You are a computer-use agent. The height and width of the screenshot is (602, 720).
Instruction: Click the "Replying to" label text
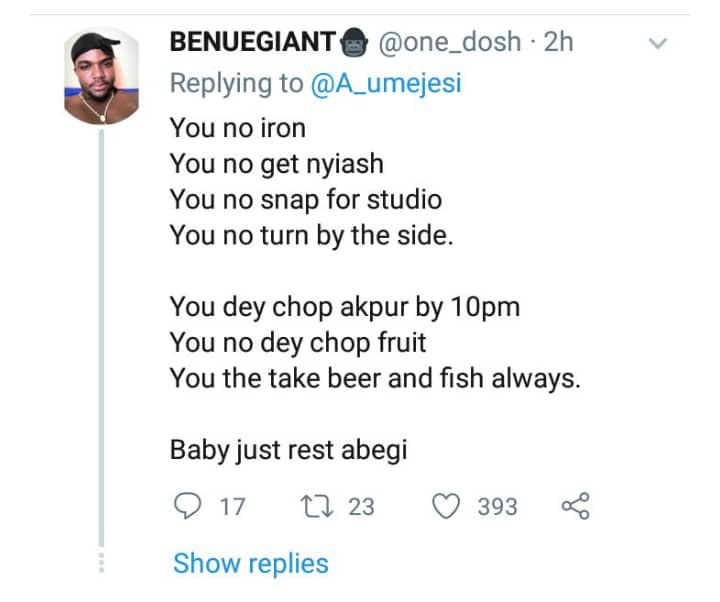coord(235,83)
